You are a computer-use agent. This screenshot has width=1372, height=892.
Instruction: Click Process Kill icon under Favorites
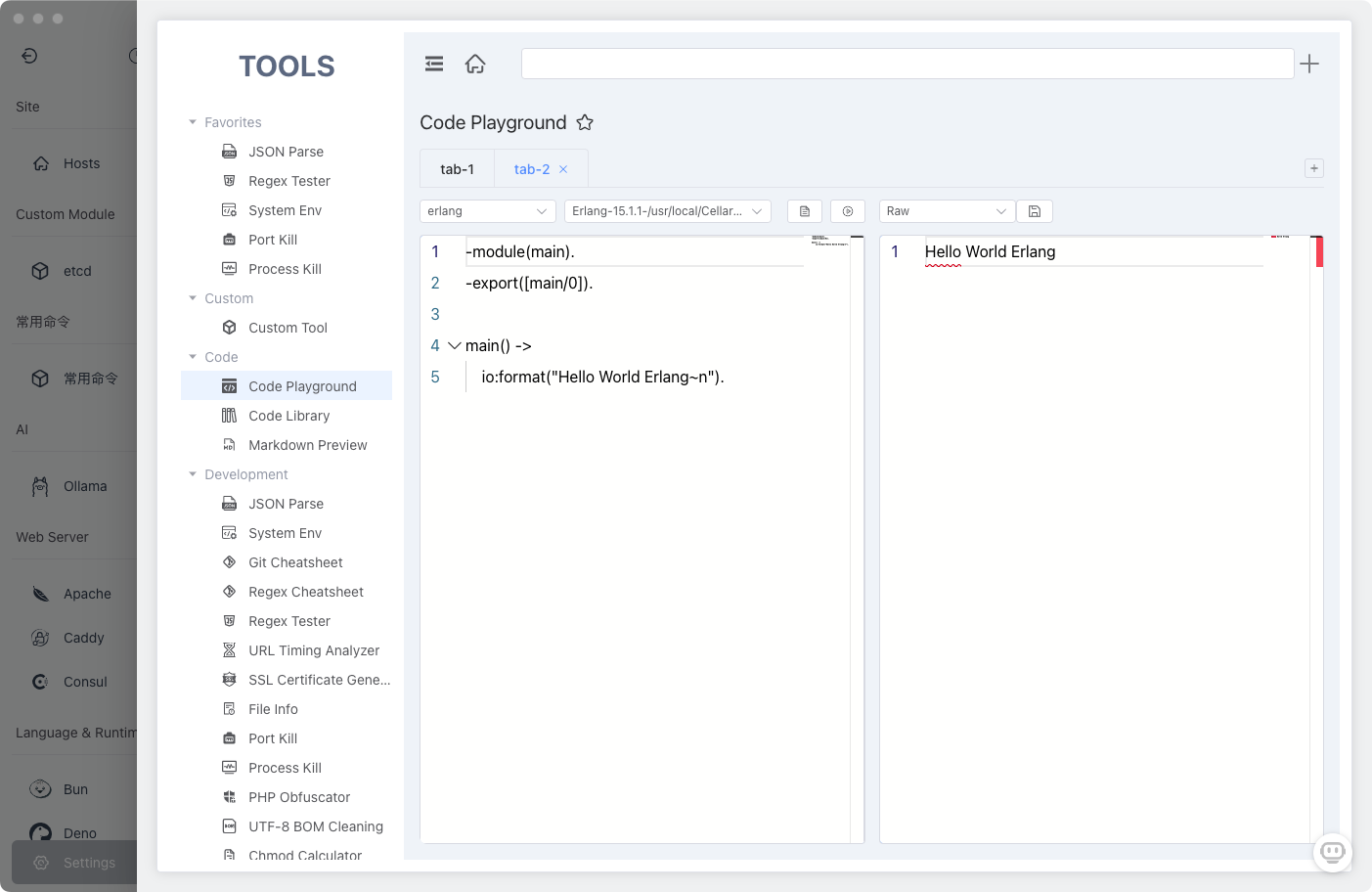[x=229, y=269]
